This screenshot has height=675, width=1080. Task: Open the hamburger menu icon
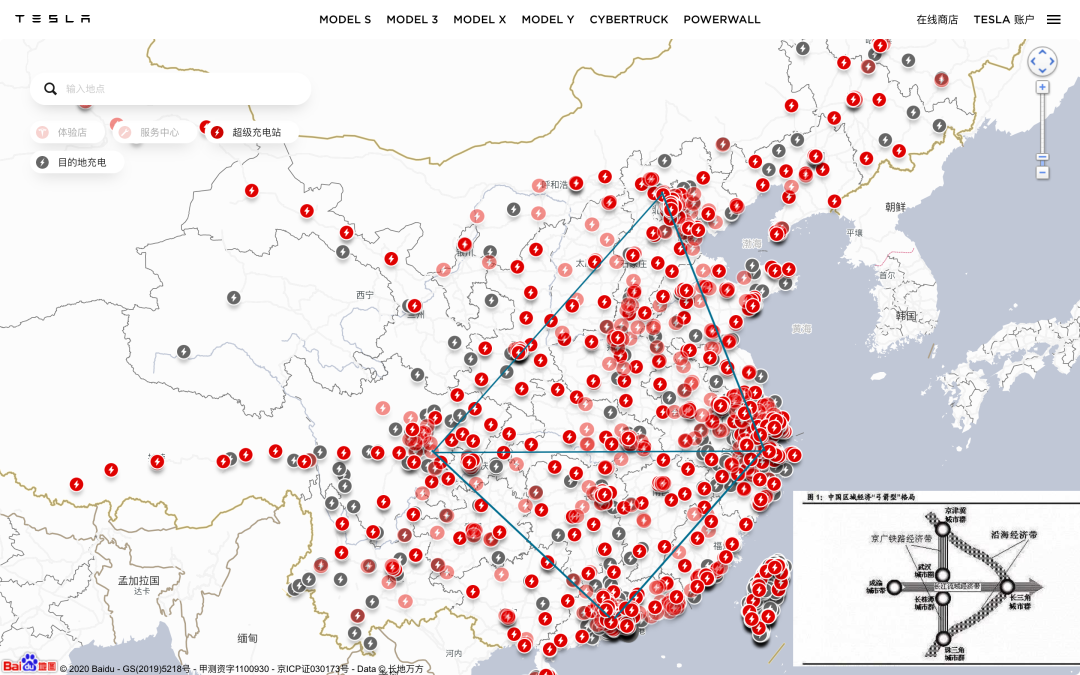(1054, 19)
